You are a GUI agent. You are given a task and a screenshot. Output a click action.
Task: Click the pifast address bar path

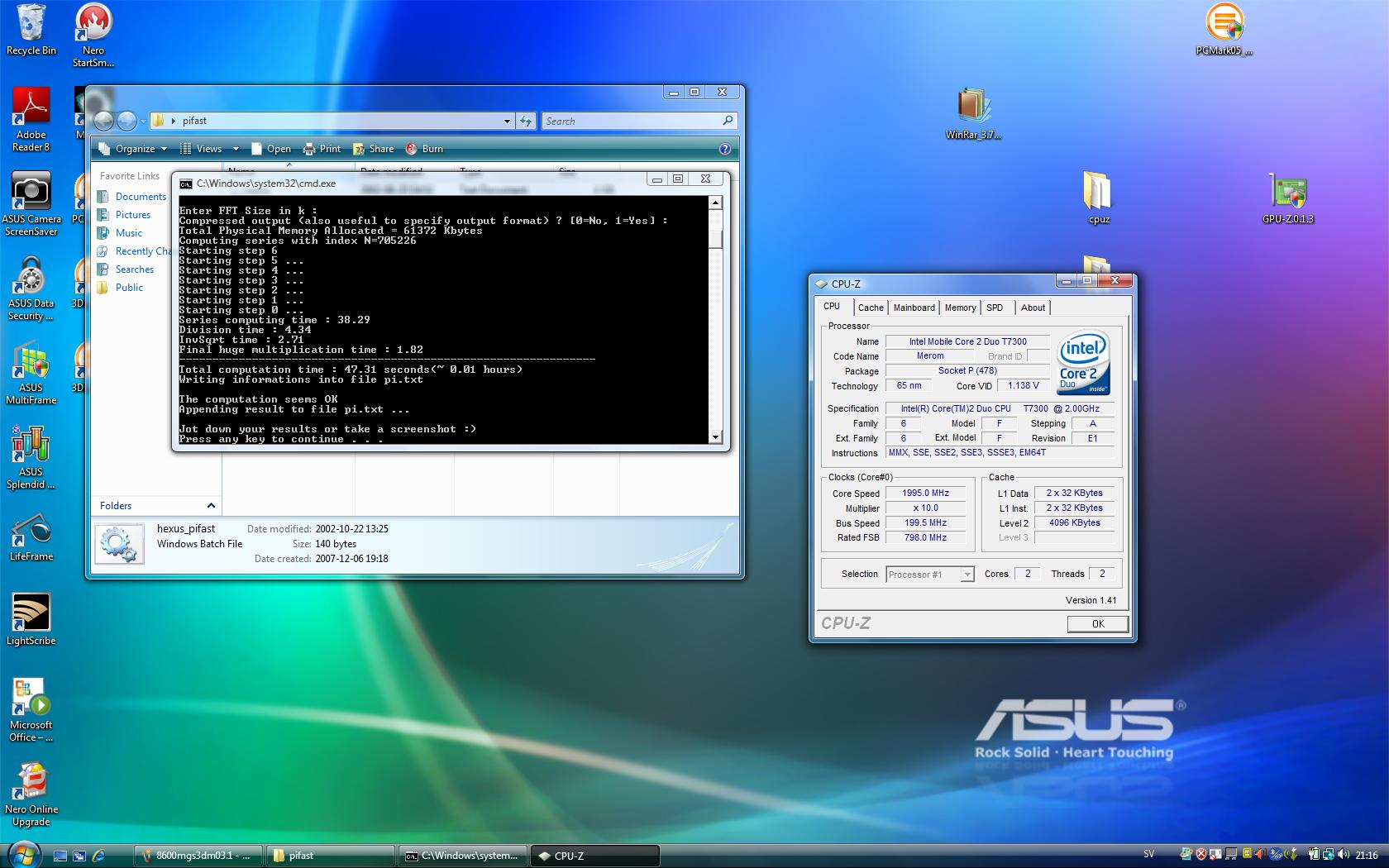coord(194,121)
